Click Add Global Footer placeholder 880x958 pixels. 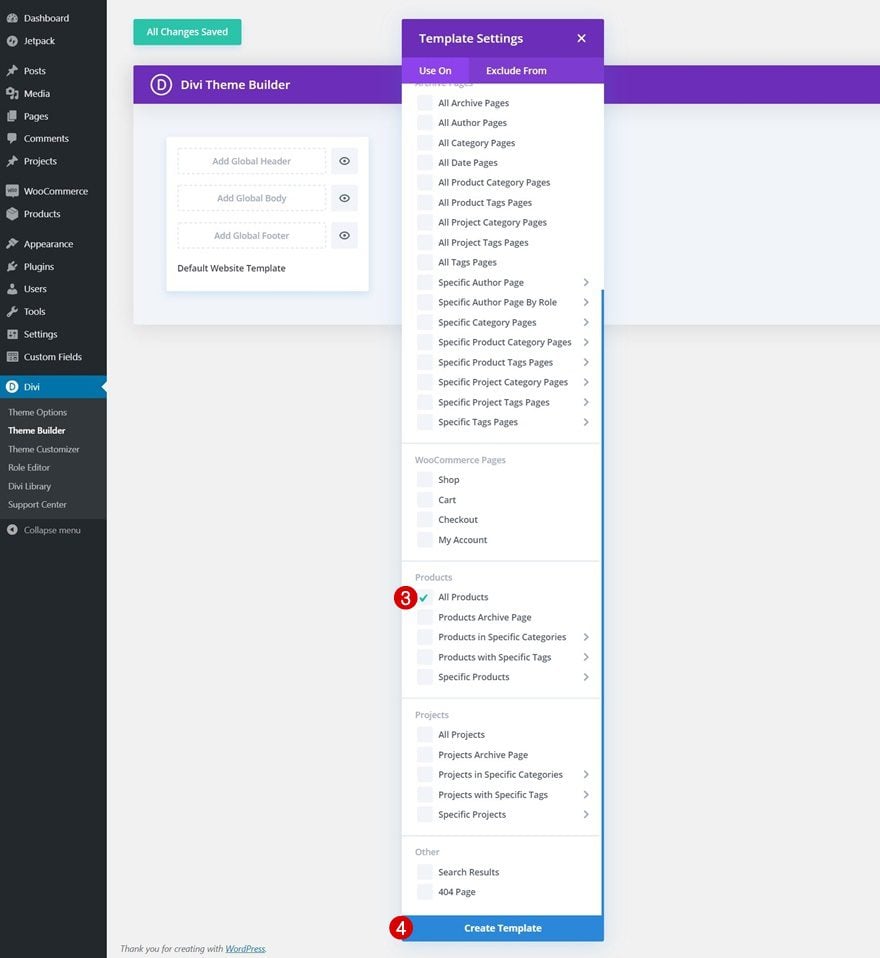pos(252,236)
